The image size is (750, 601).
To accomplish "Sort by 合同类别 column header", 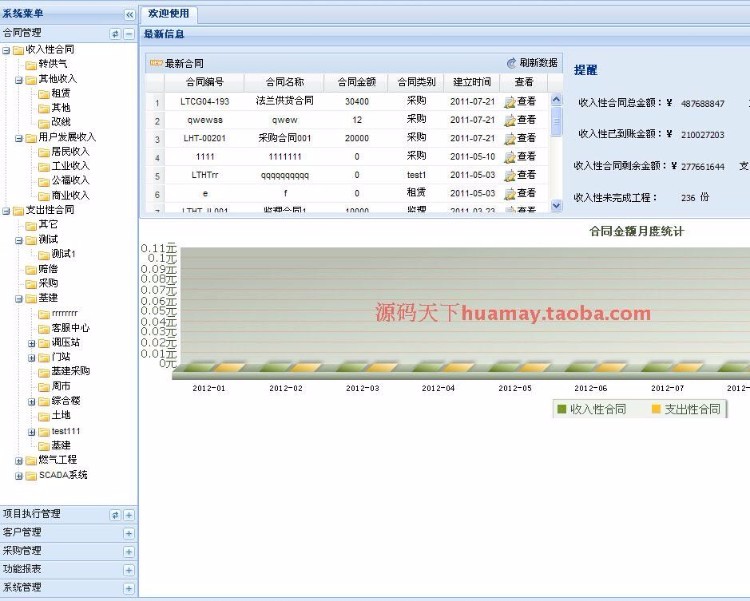I will pyautogui.click(x=416, y=82).
